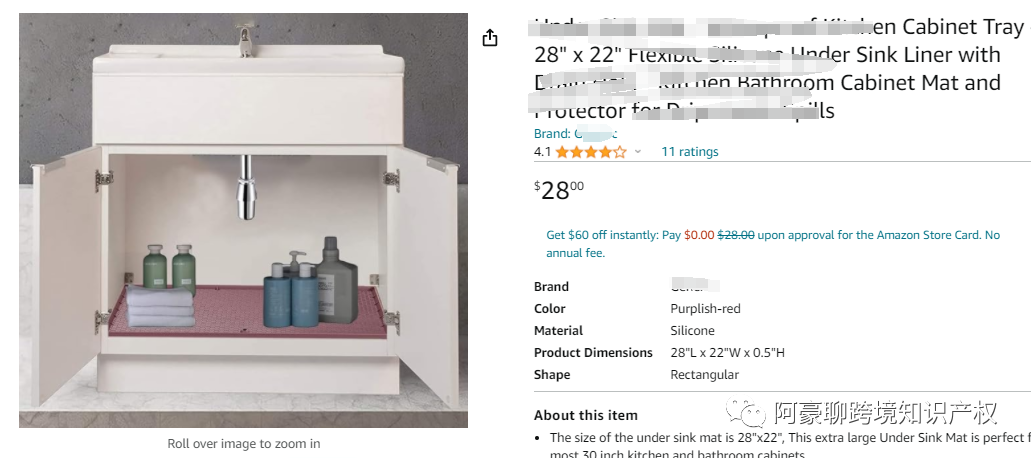Click the $28.00 price
The height and width of the screenshot is (458, 1031).
(x=559, y=190)
